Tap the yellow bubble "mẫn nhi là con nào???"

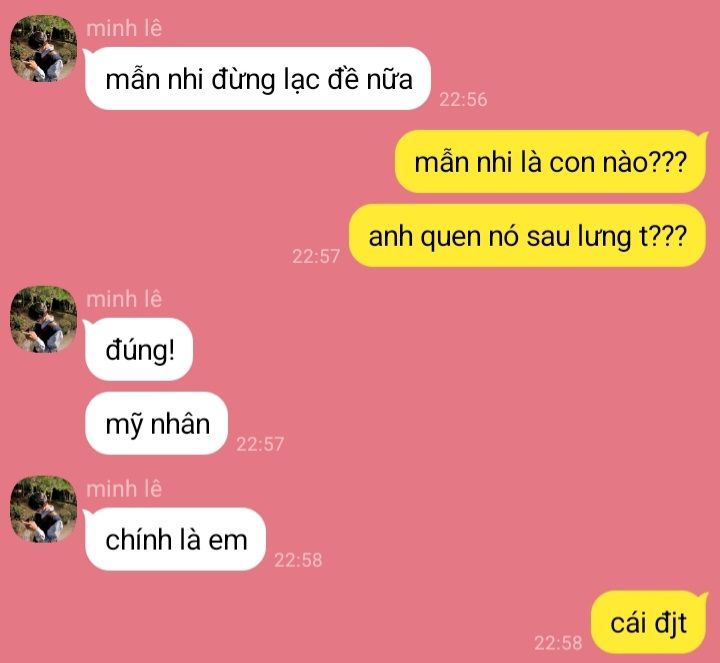coord(550,162)
